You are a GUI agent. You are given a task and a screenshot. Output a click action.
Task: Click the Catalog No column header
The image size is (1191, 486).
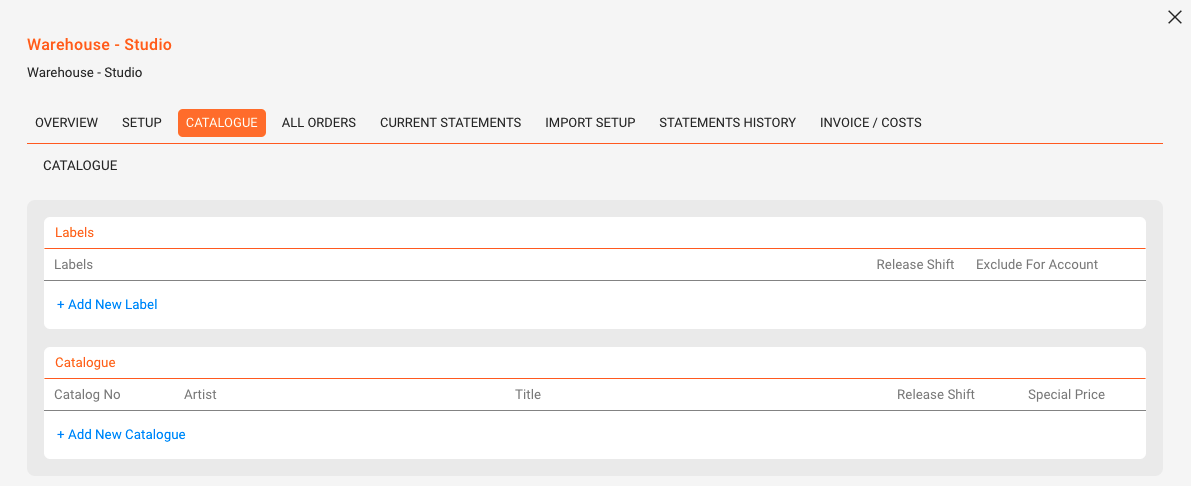pyautogui.click(x=87, y=395)
